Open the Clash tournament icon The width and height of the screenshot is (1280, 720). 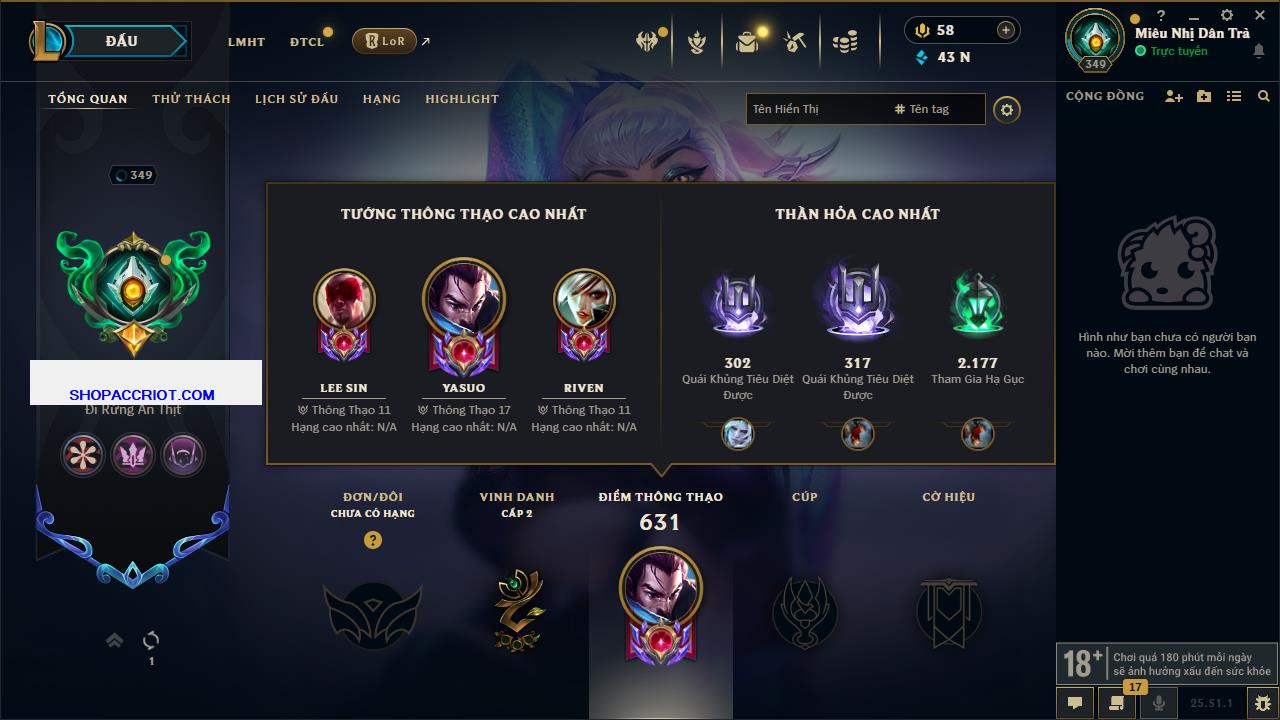click(646, 41)
